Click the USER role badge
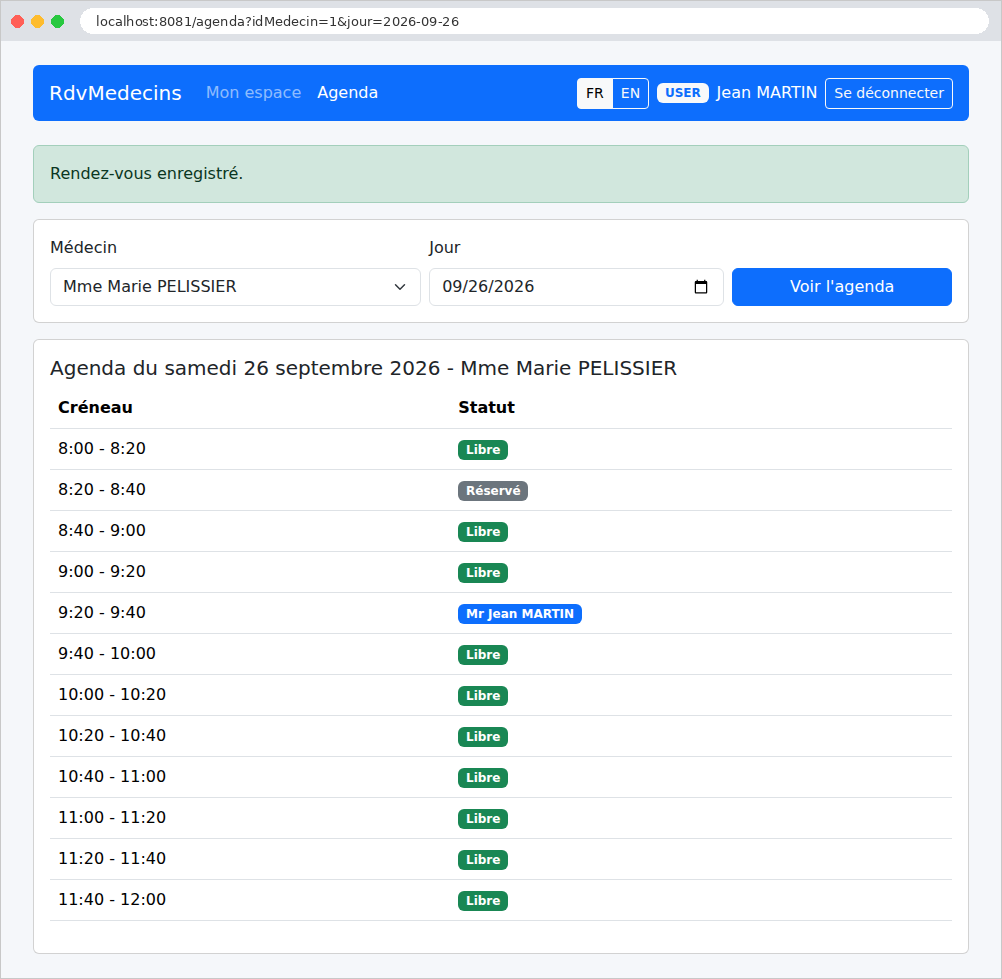The height and width of the screenshot is (979, 1002). click(x=682, y=93)
